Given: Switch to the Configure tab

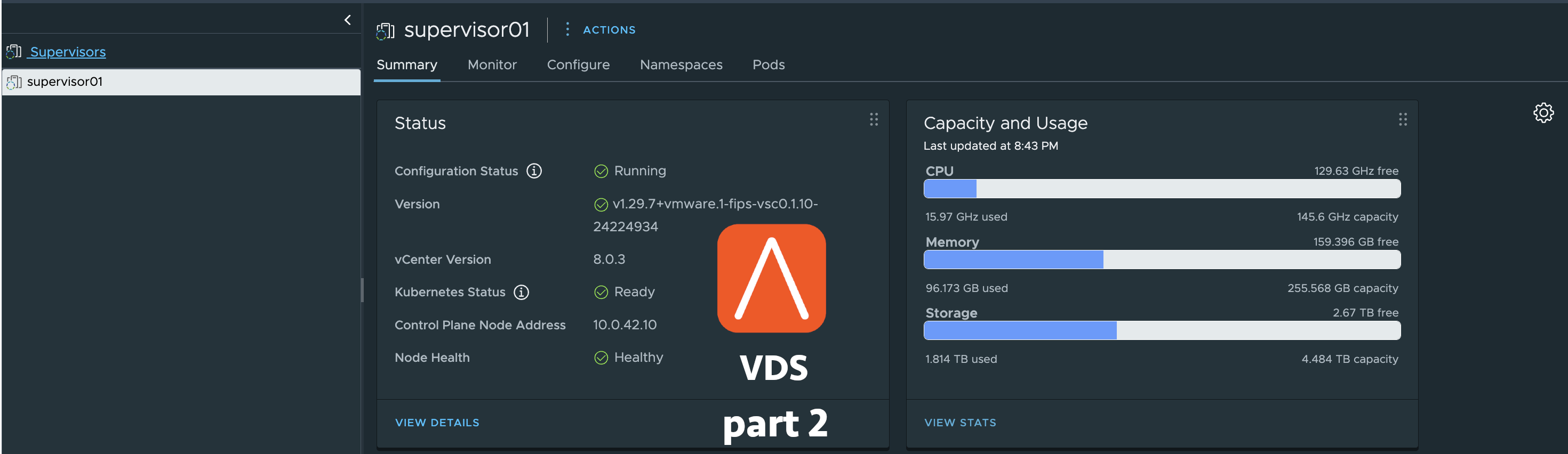Looking at the screenshot, I should (578, 65).
